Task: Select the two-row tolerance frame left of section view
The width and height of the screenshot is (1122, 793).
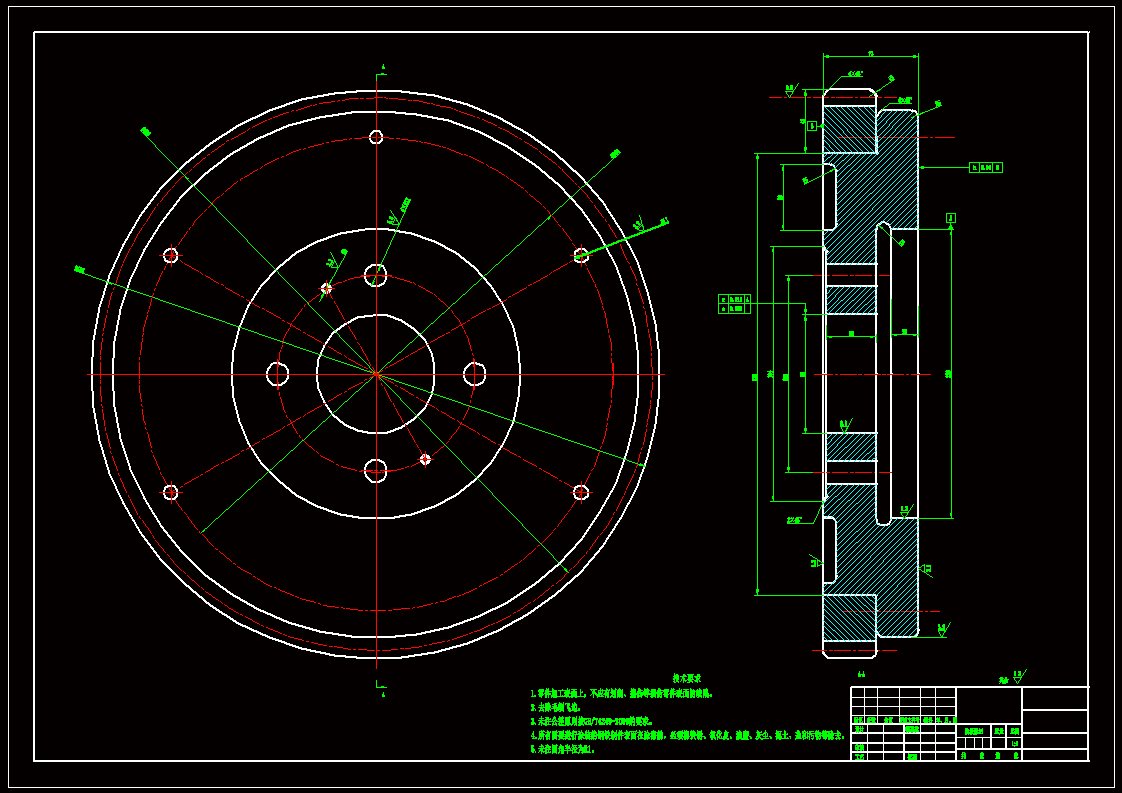Action: point(734,304)
